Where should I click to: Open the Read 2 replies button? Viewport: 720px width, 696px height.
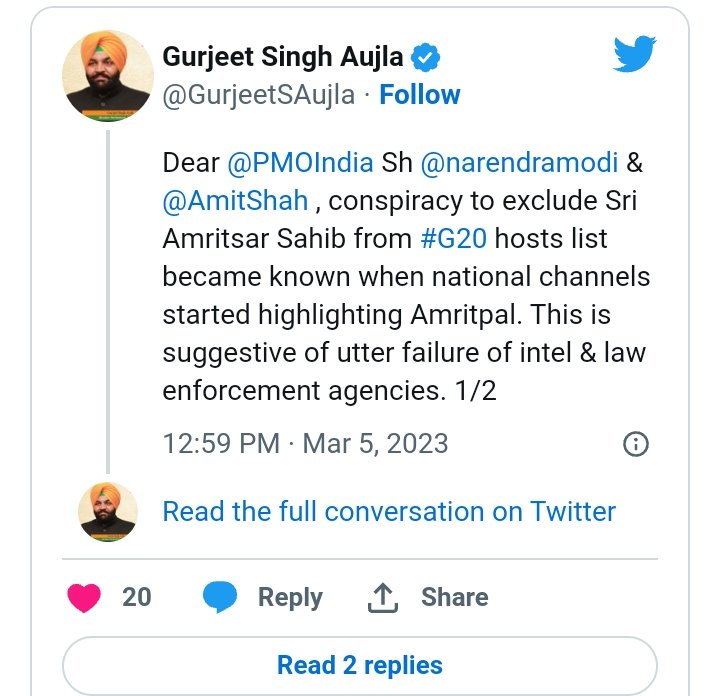[360, 665]
